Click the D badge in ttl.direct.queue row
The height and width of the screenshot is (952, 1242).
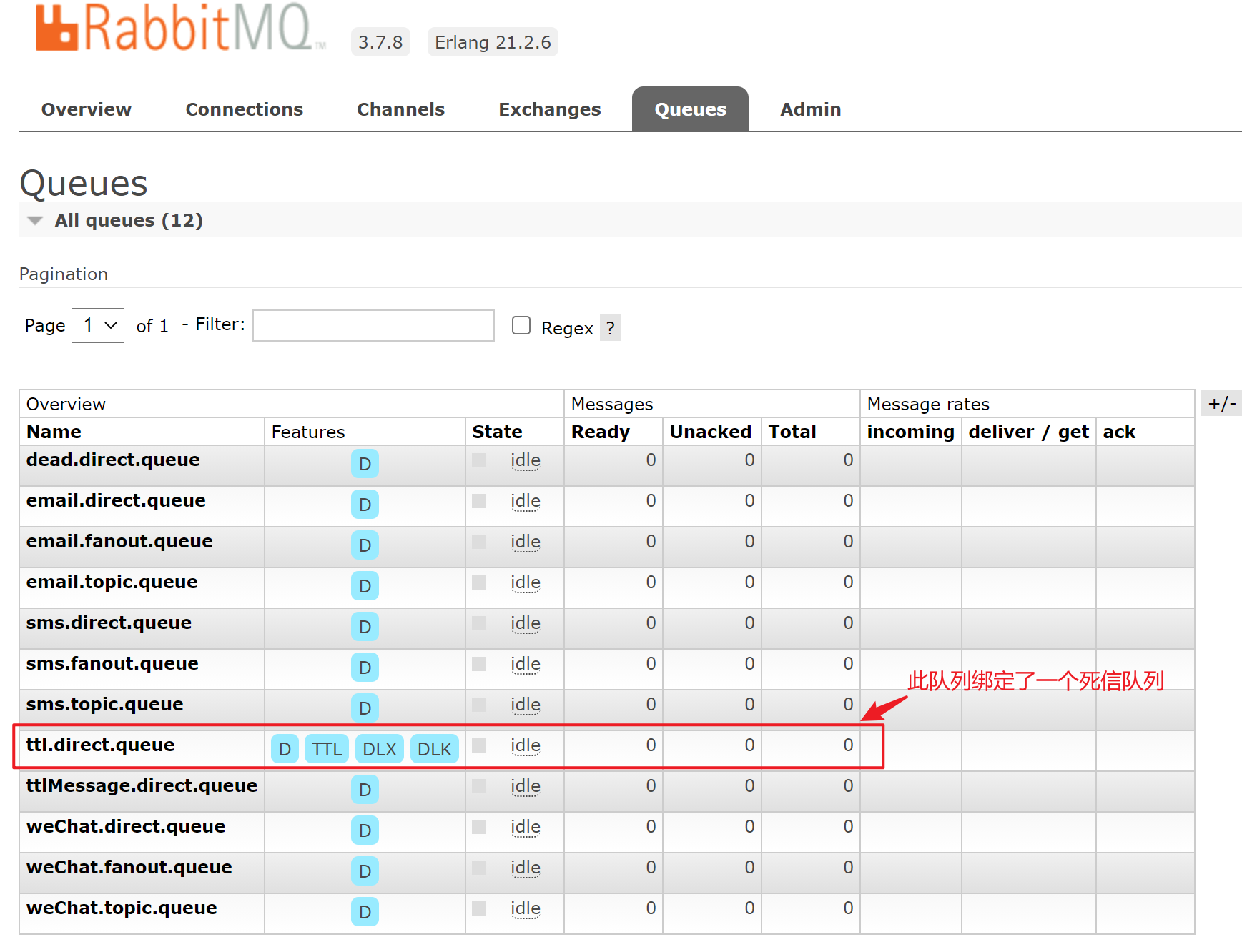285,749
